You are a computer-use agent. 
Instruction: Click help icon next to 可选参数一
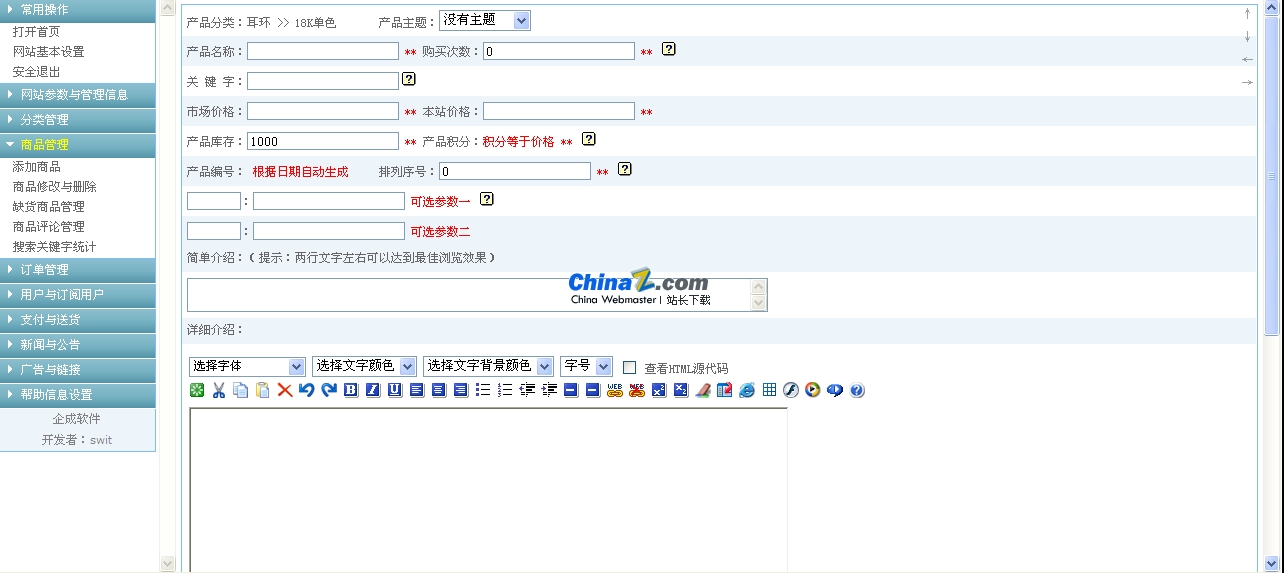[487, 199]
